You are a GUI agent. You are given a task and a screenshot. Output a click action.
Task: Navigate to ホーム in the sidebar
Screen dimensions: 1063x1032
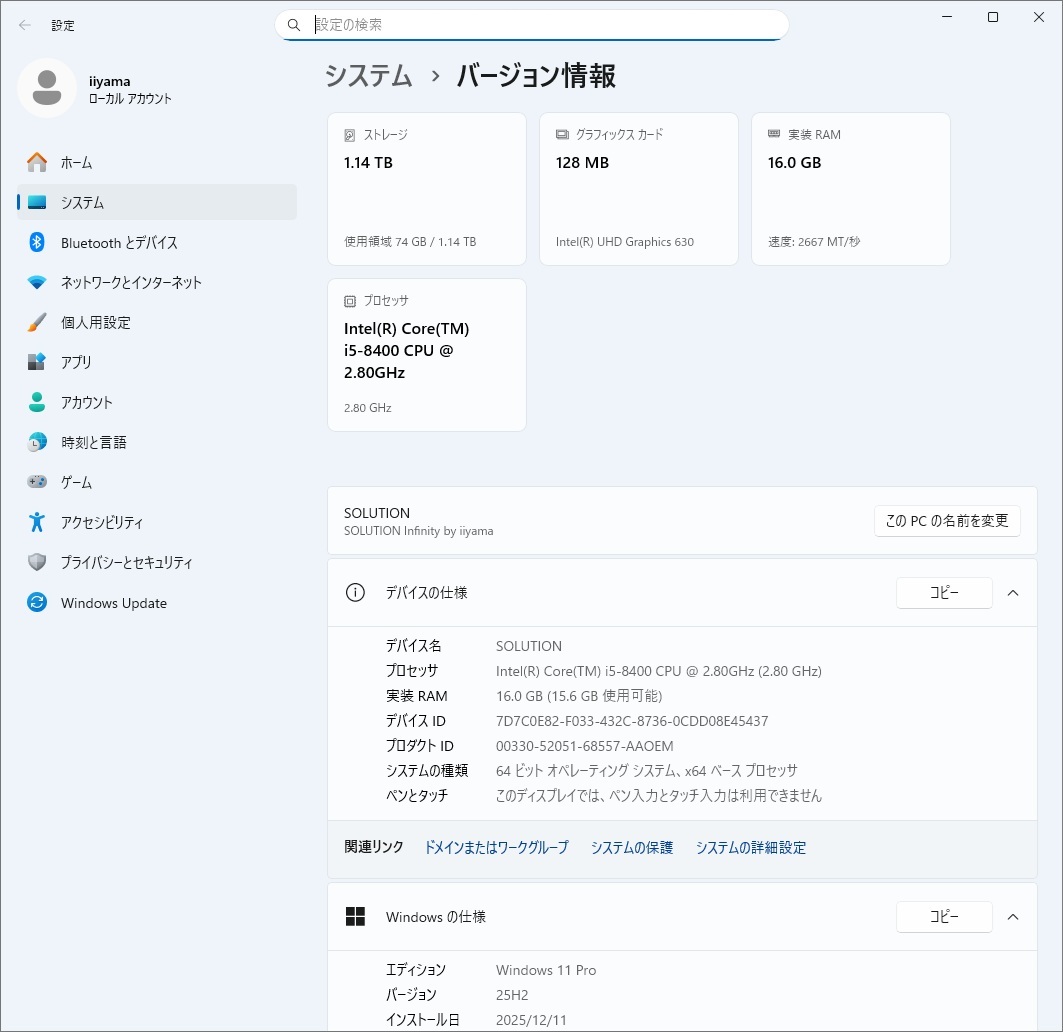(75, 162)
